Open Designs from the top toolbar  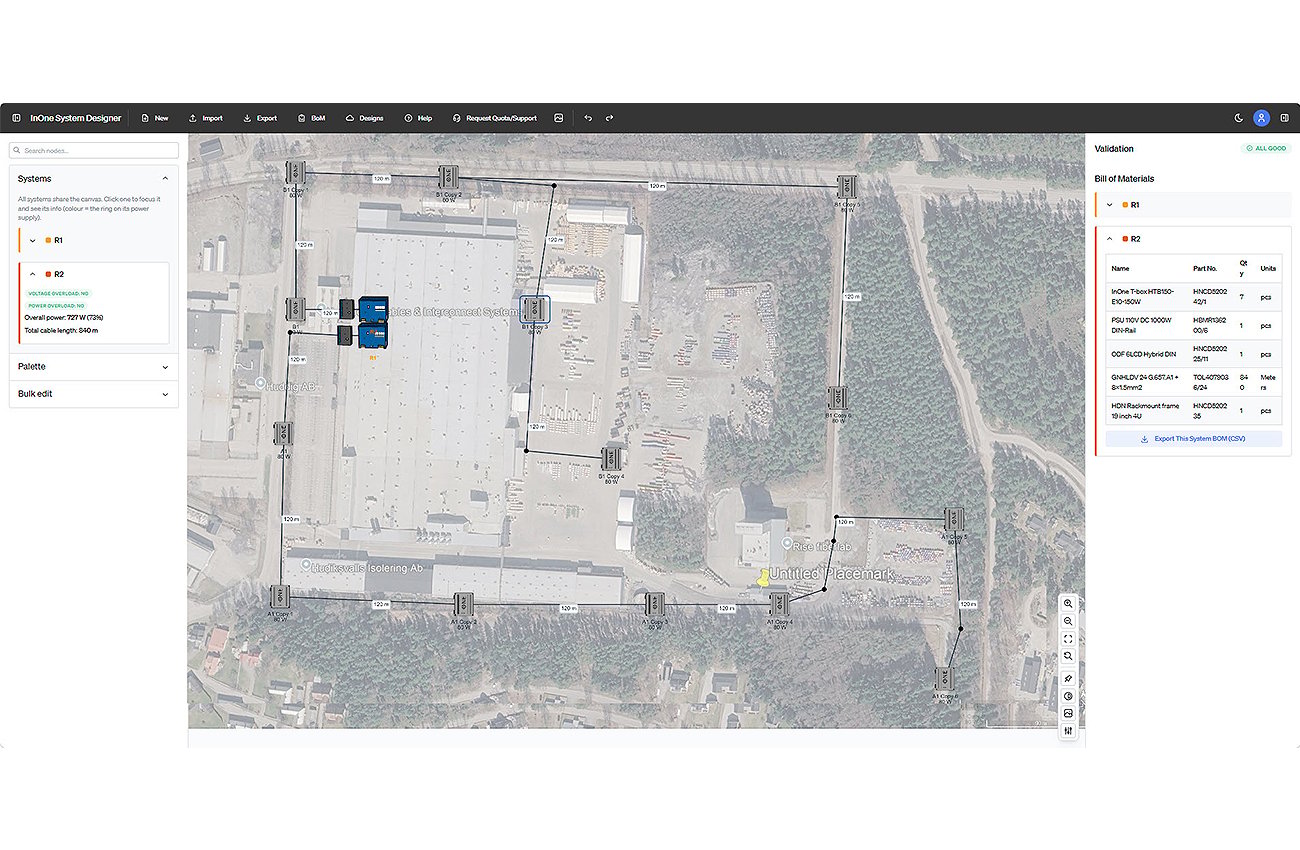tap(365, 118)
